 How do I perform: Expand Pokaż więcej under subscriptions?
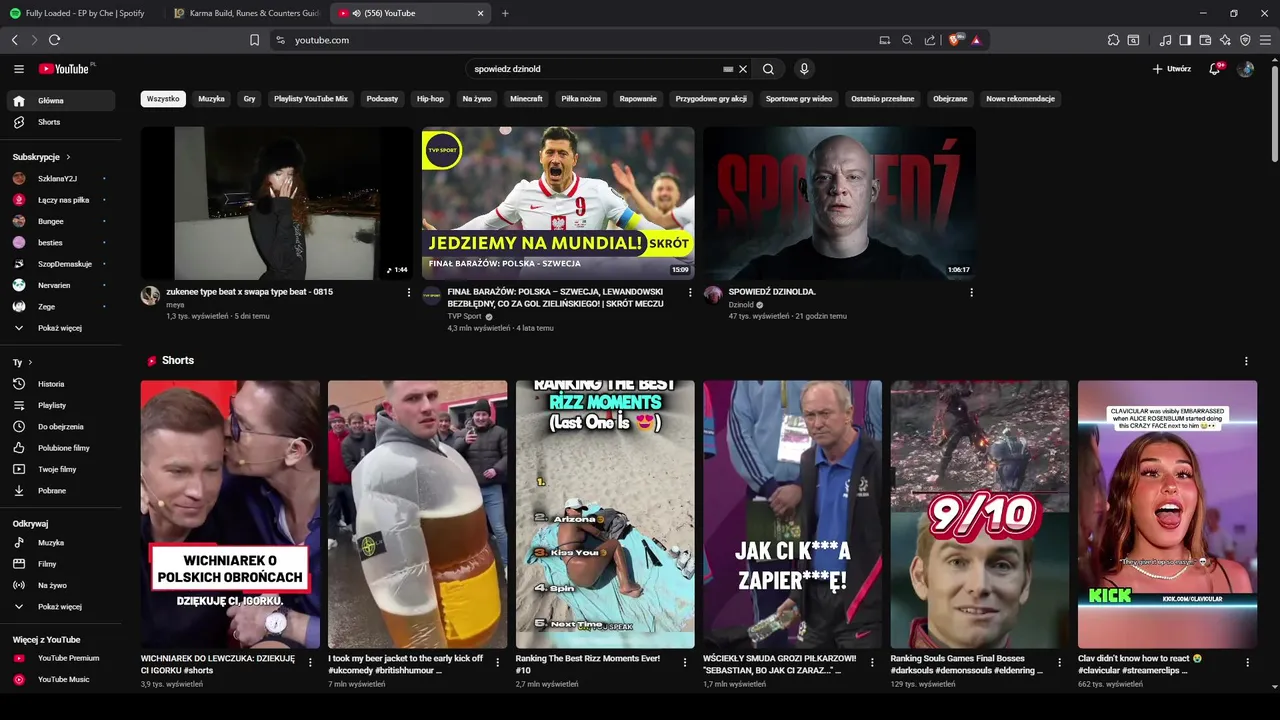pos(61,328)
